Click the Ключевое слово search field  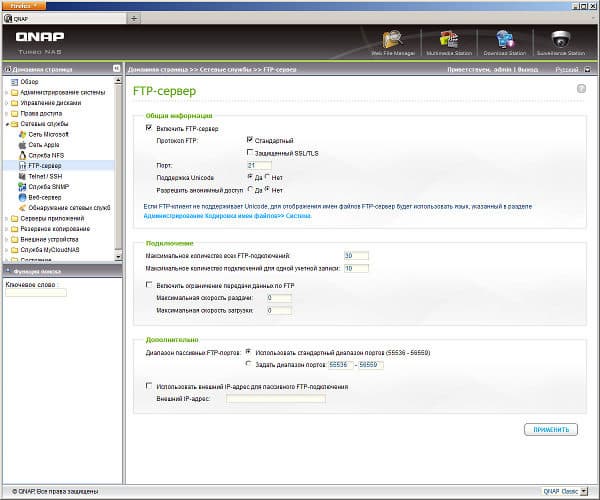pos(36,293)
